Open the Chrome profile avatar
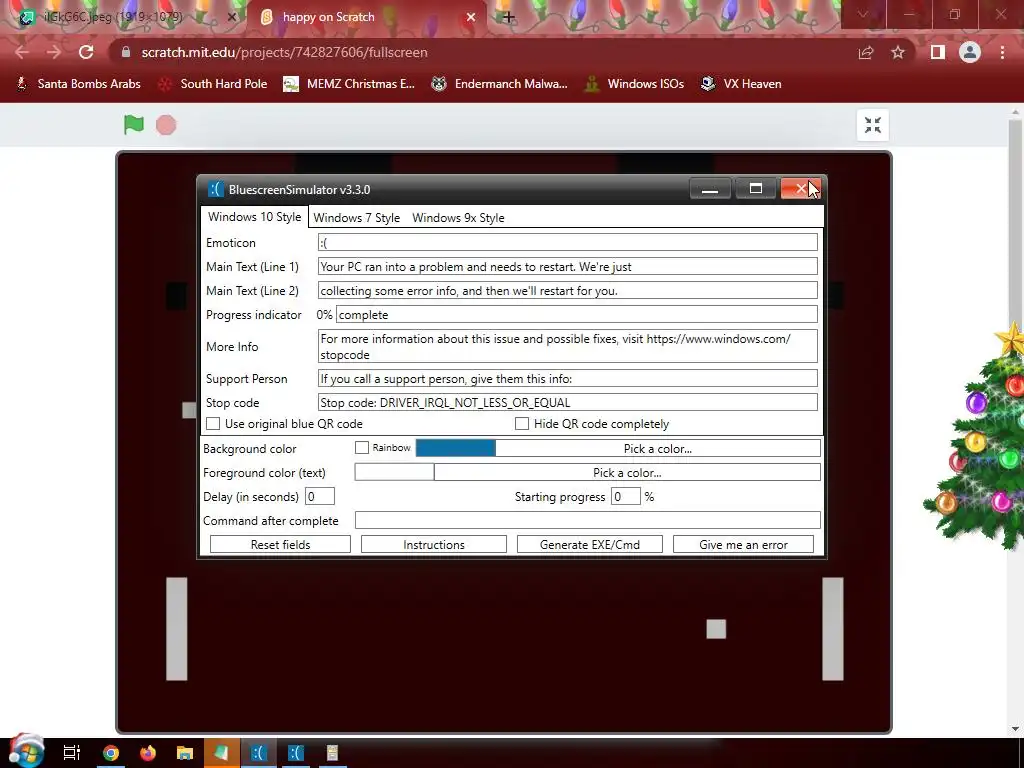Viewport: 1024px width, 768px height. 970,52
